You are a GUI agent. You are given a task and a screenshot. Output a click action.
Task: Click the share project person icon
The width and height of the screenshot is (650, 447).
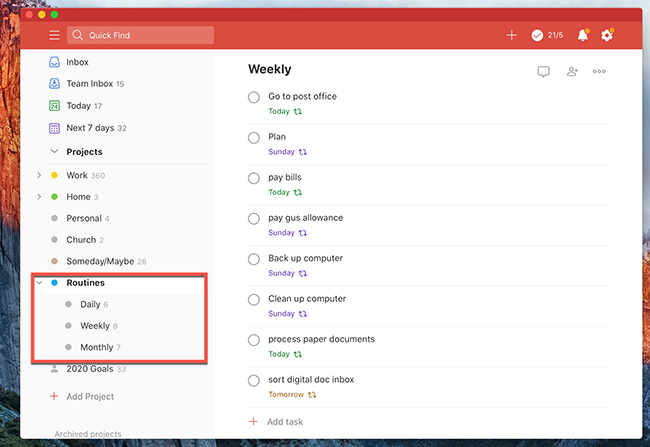click(572, 71)
